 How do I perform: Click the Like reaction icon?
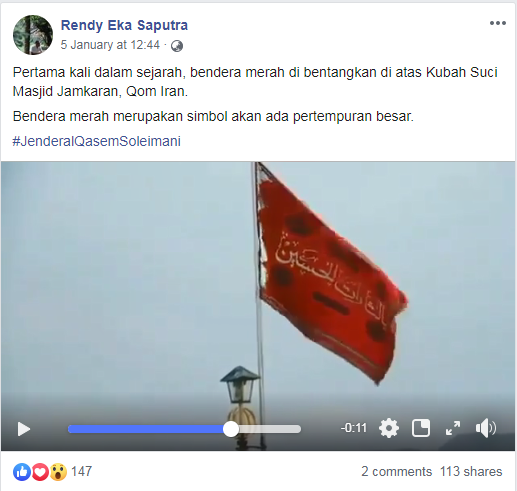click(22, 472)
